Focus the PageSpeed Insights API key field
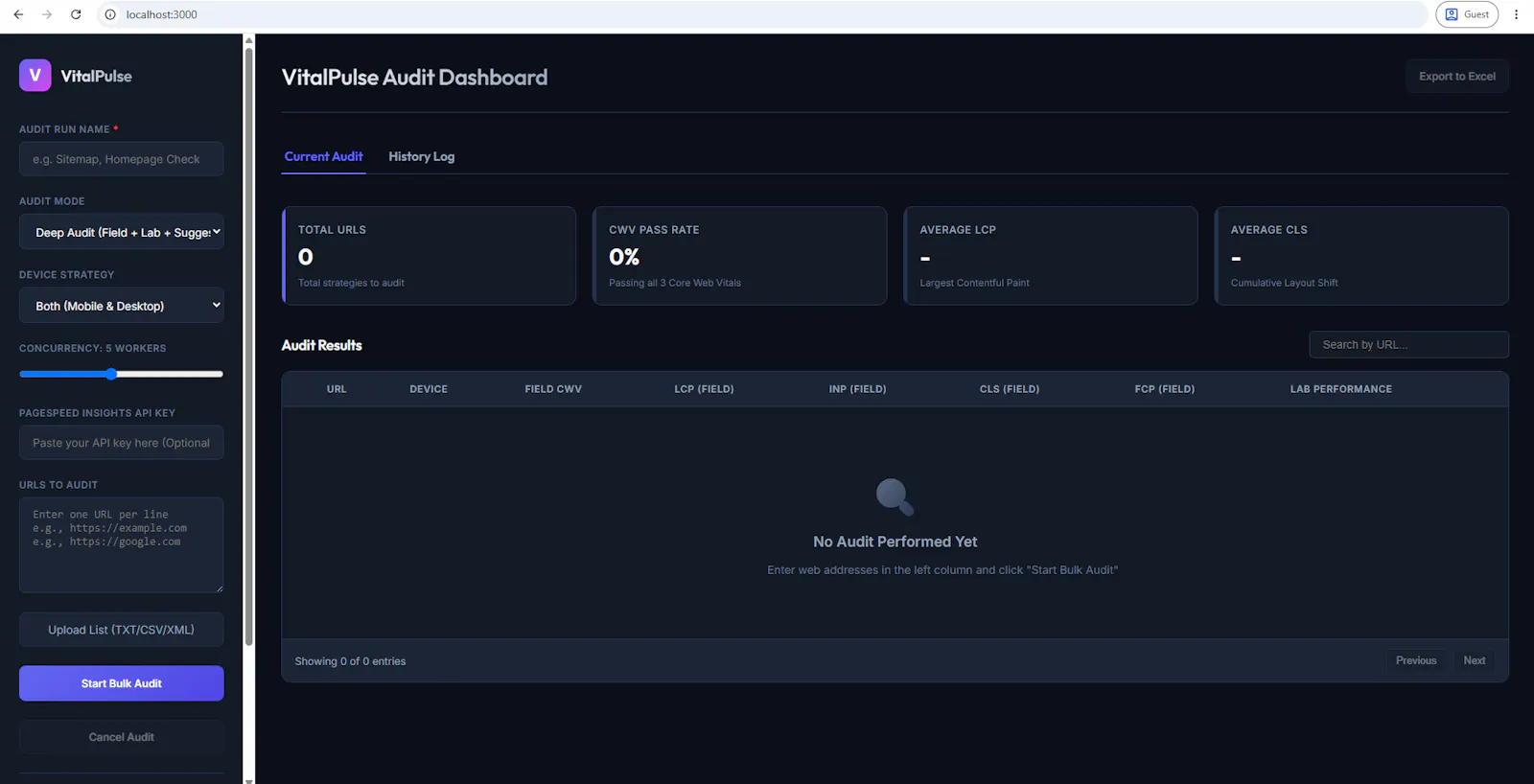Viewport: 1534px width, 784px height. [122, 443]
